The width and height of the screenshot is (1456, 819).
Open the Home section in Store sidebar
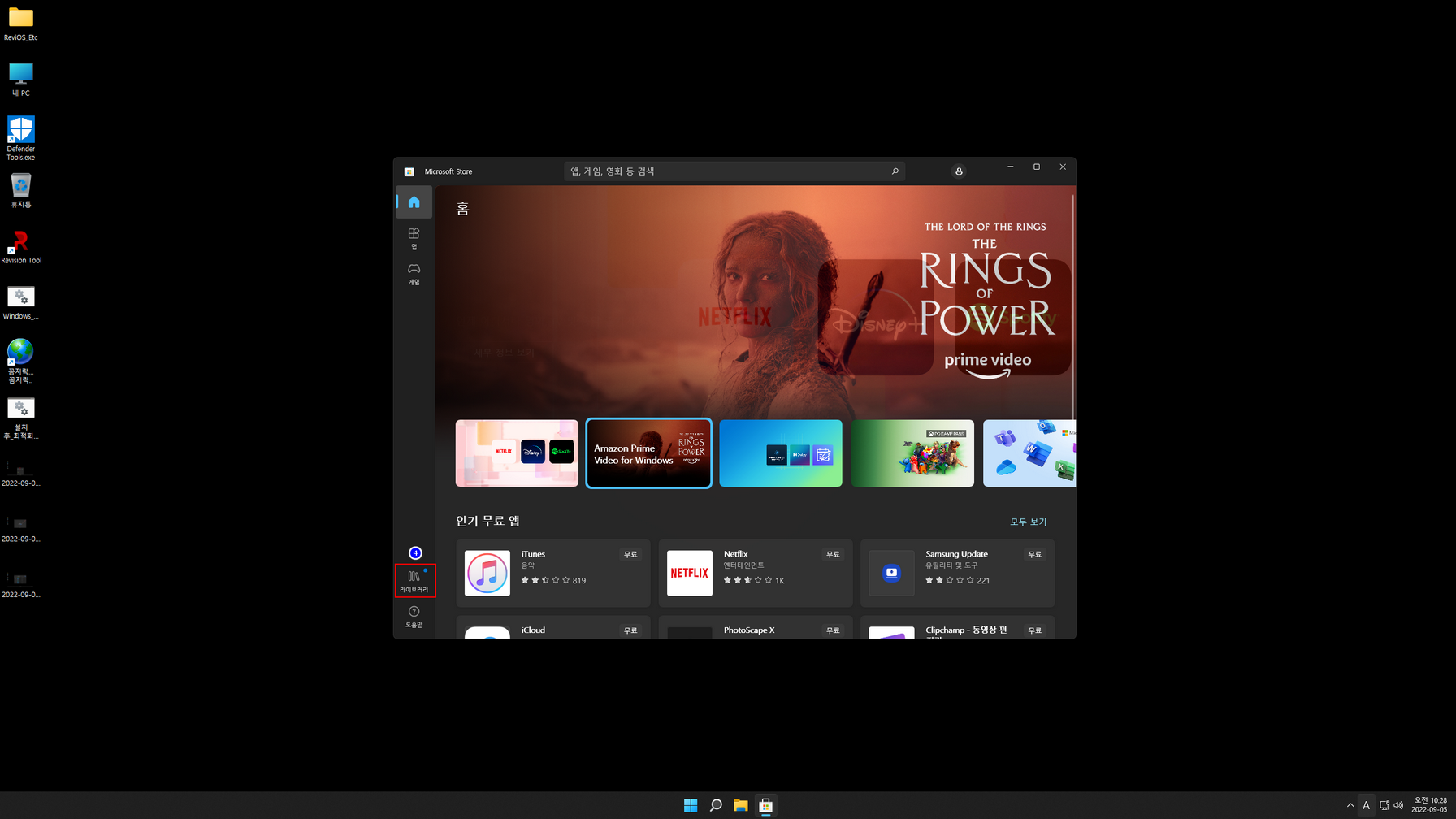(x=414, y=201)
